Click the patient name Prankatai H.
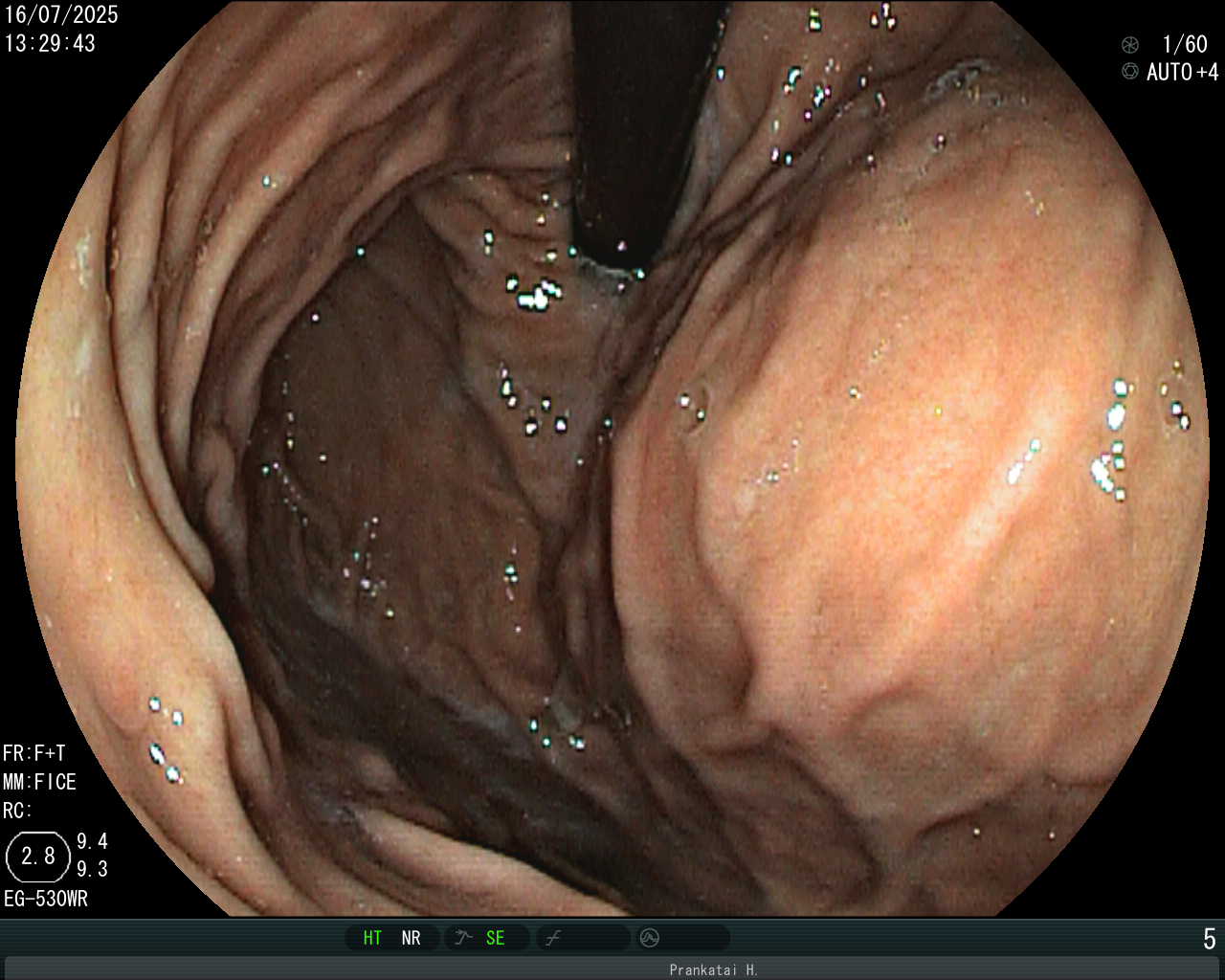Image resolution: width=1225 pixels, height=980 pixels. tap(714, 969)
